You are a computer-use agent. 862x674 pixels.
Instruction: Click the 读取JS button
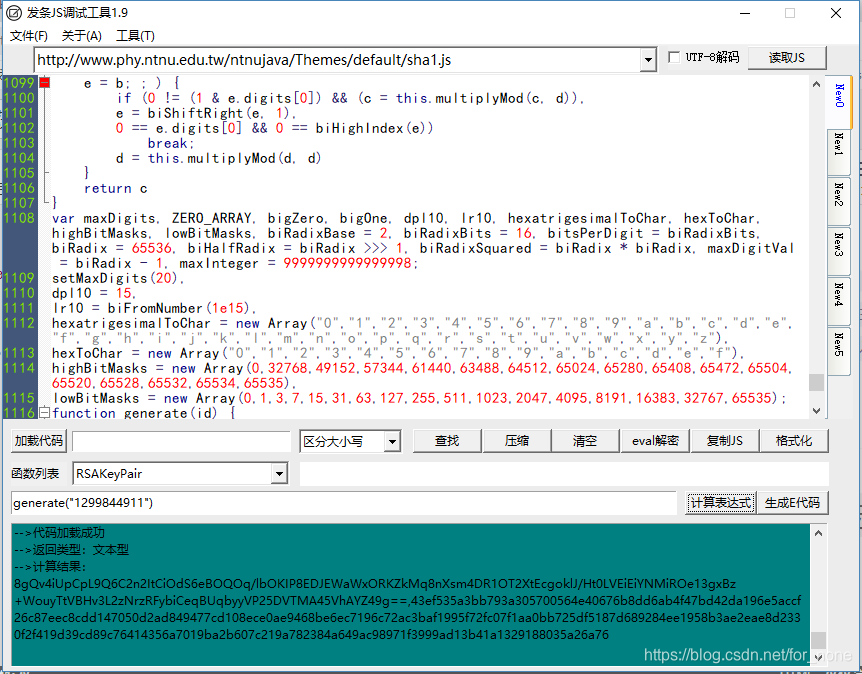pyautogui.click(x=787, y=58)
